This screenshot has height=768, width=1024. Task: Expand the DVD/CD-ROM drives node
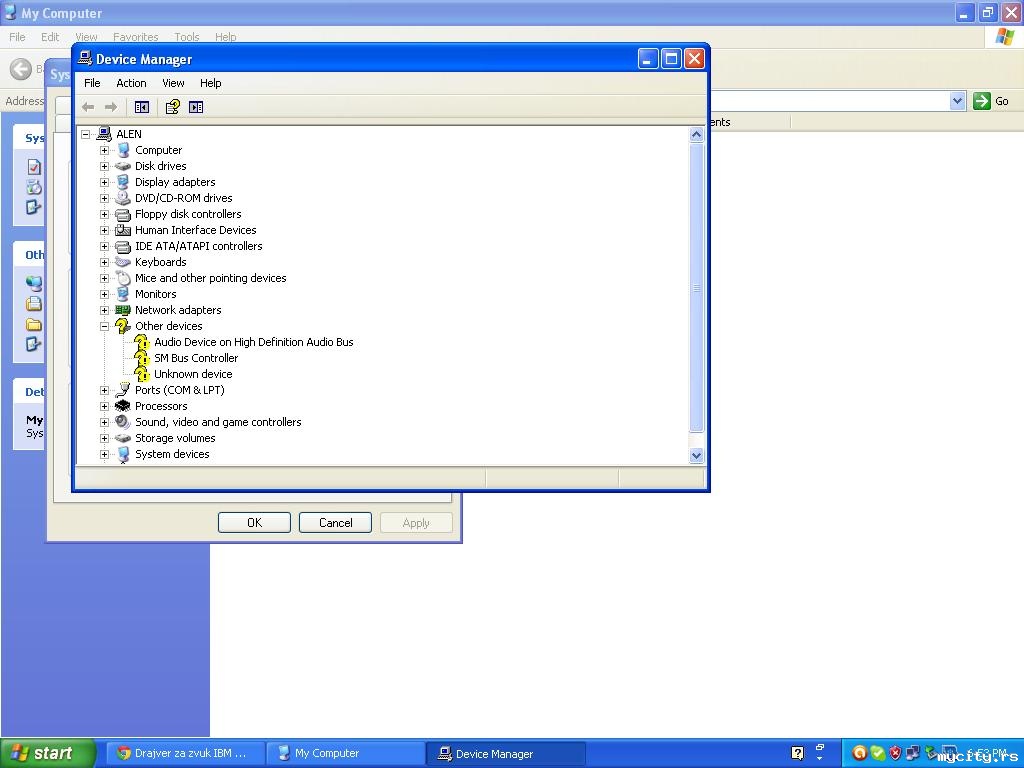pyautogui.click(x=104, y=198)
